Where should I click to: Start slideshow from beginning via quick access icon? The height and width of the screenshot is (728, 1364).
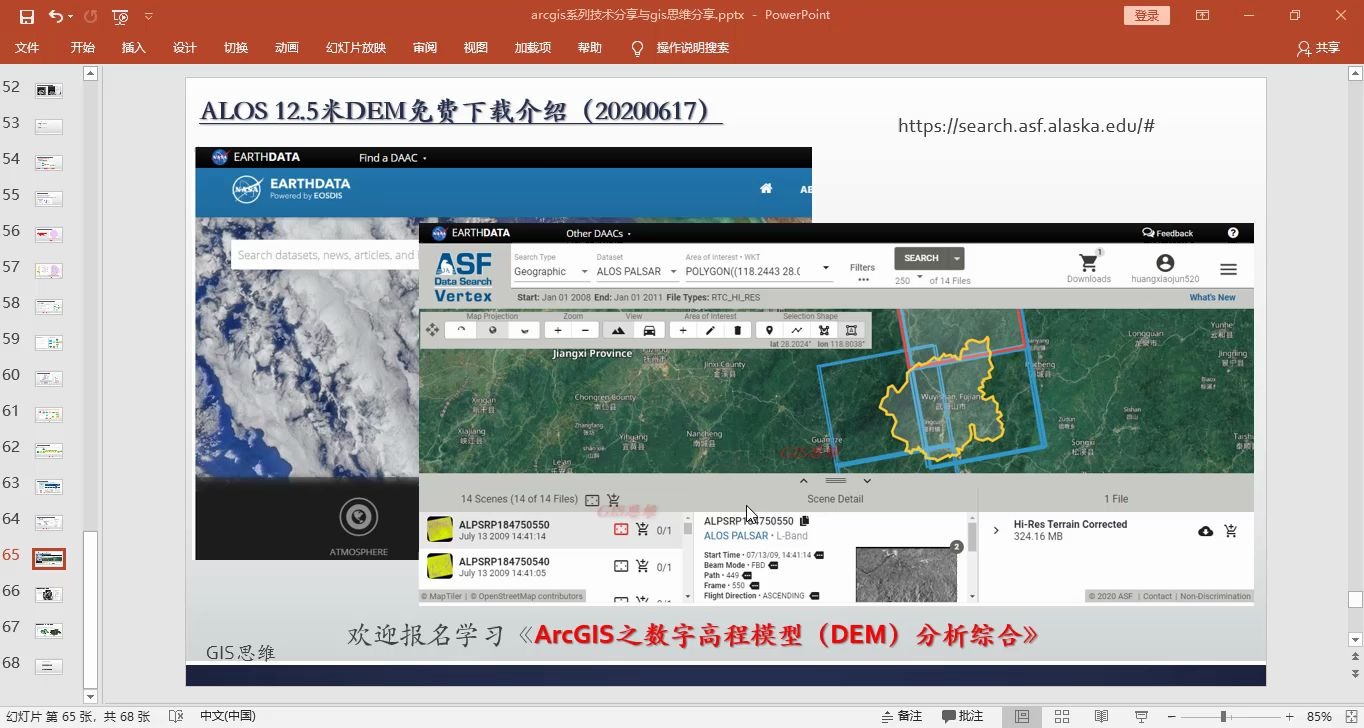coord(121,16)
